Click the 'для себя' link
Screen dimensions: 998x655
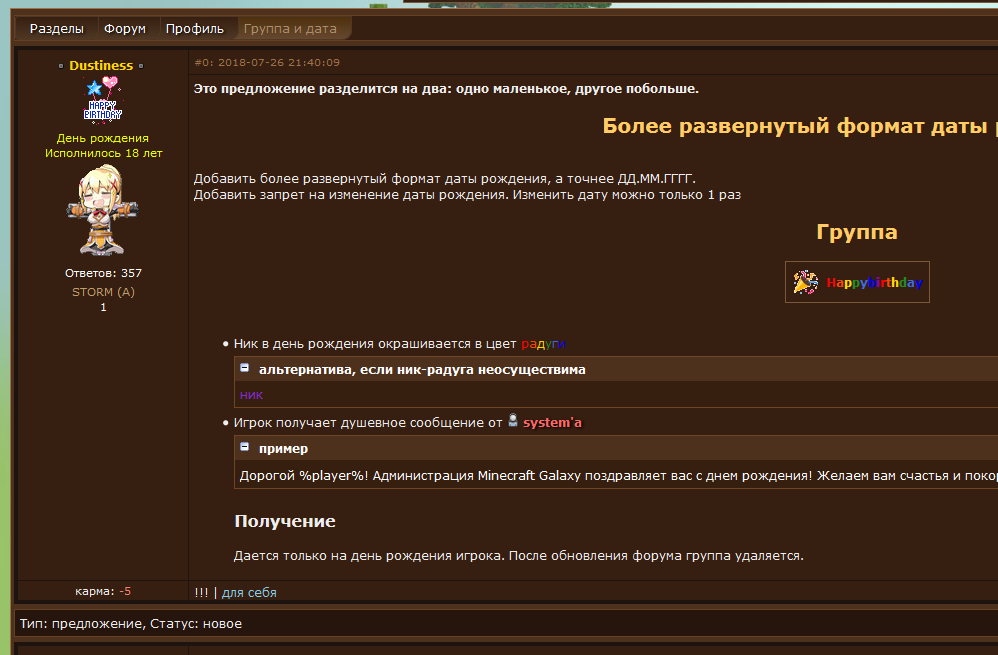(249, 592)
